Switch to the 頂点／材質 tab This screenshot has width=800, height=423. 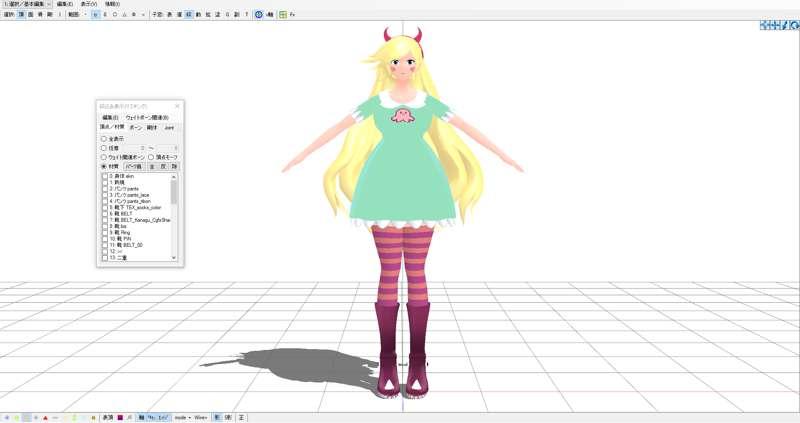112,127
